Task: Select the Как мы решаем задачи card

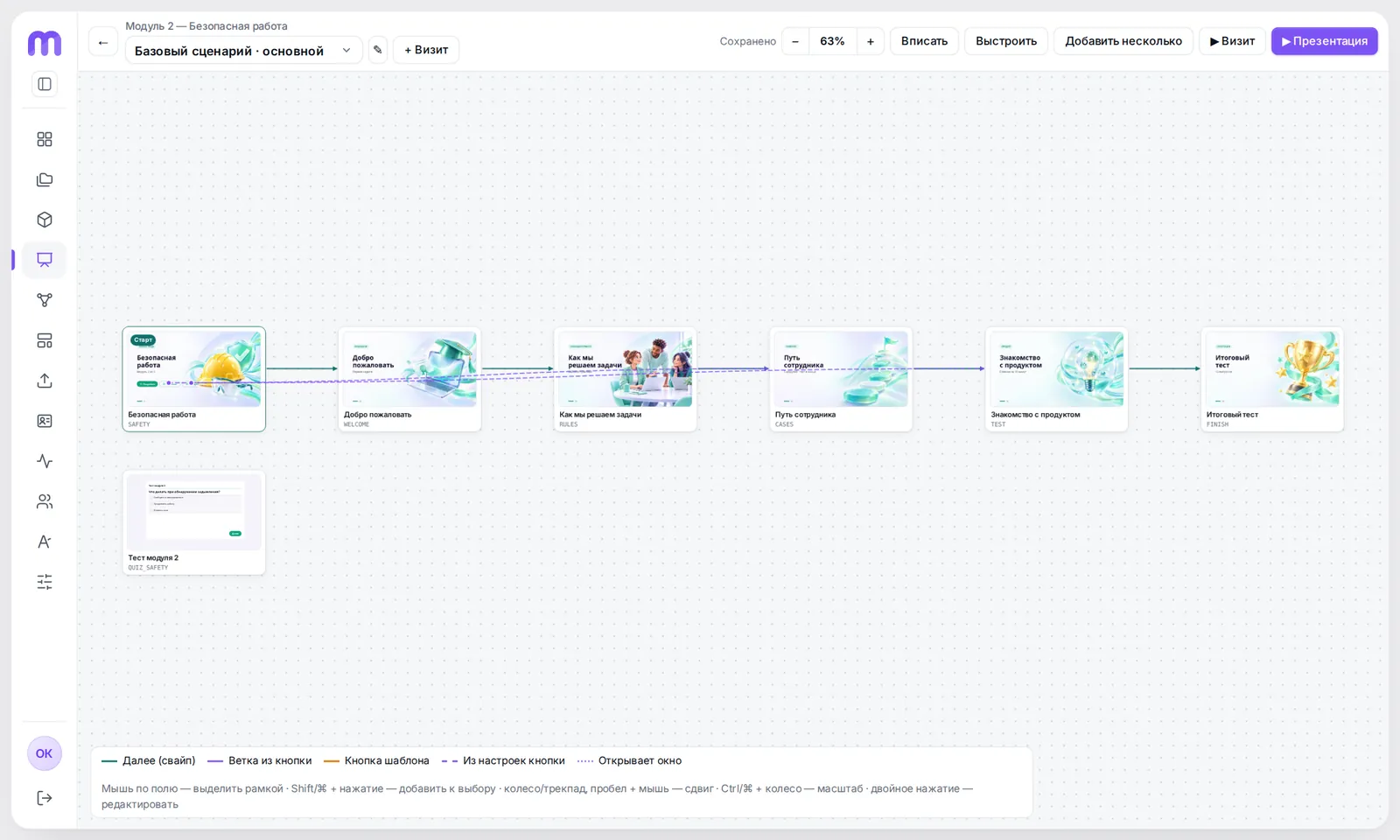Action: [x=626, y=379]
